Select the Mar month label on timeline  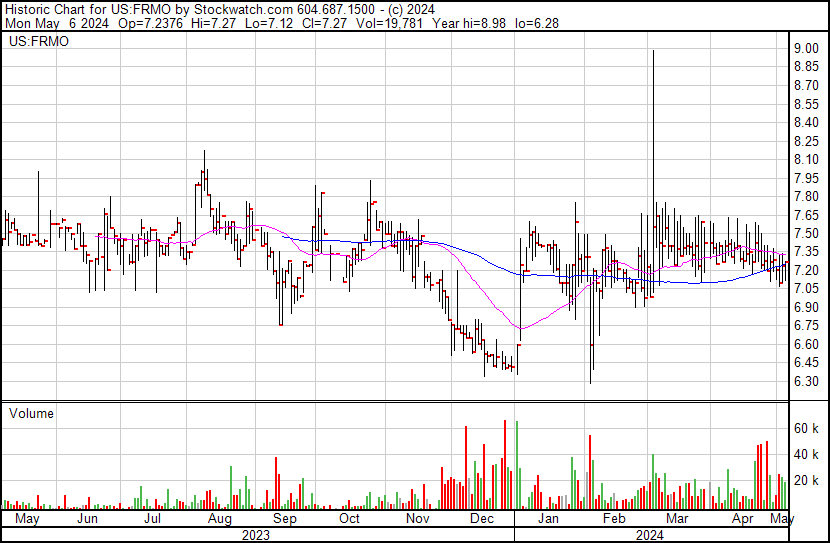(678, 520)
